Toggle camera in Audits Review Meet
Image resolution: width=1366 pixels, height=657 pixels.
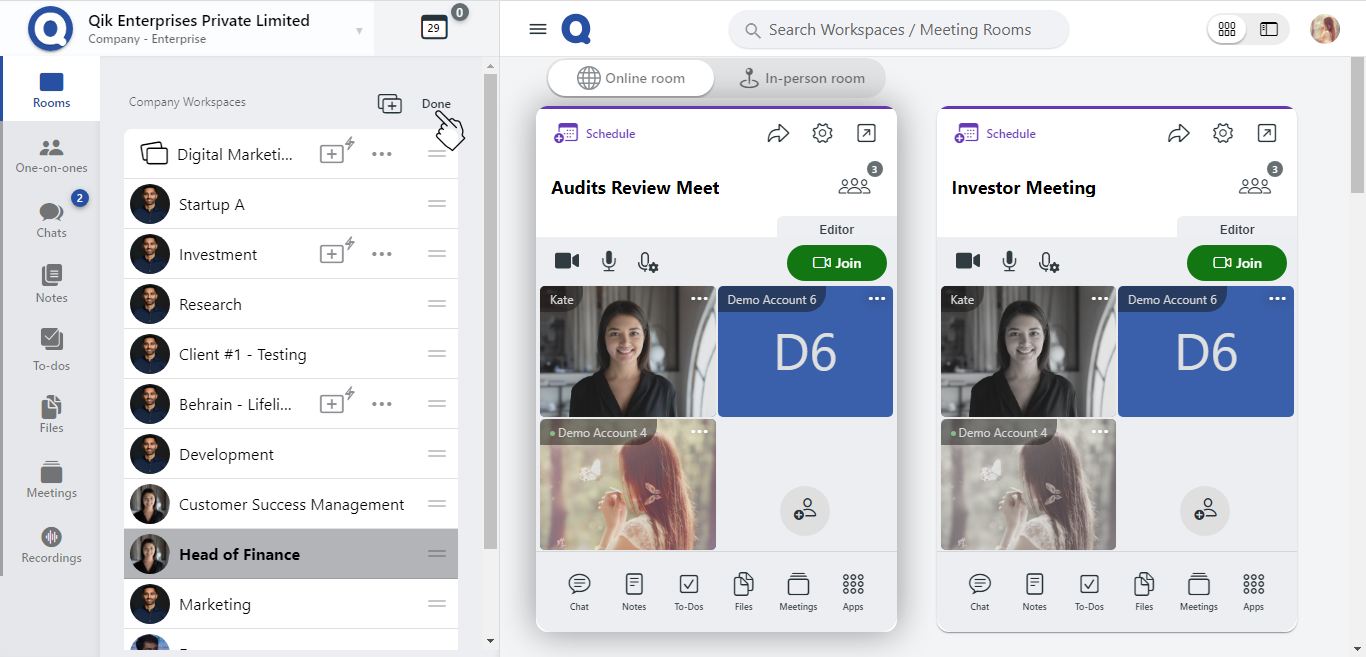coord(567,261)
